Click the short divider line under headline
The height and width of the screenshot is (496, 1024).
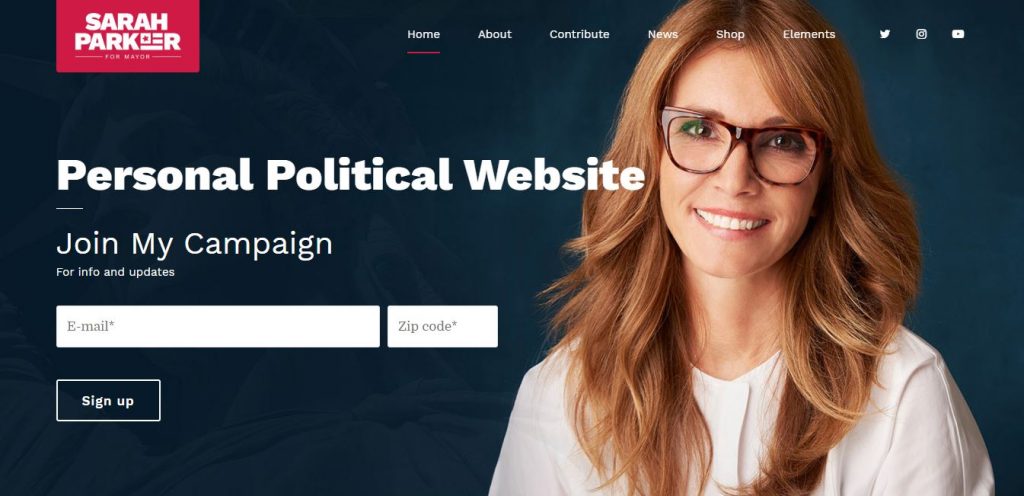69,208
